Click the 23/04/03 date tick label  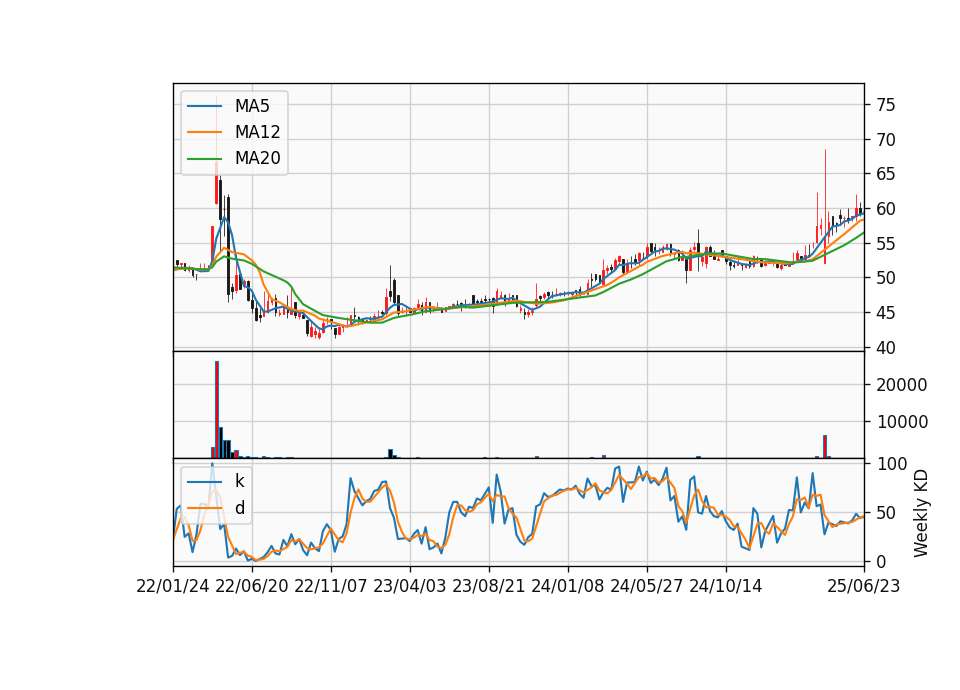click(410, 586)
